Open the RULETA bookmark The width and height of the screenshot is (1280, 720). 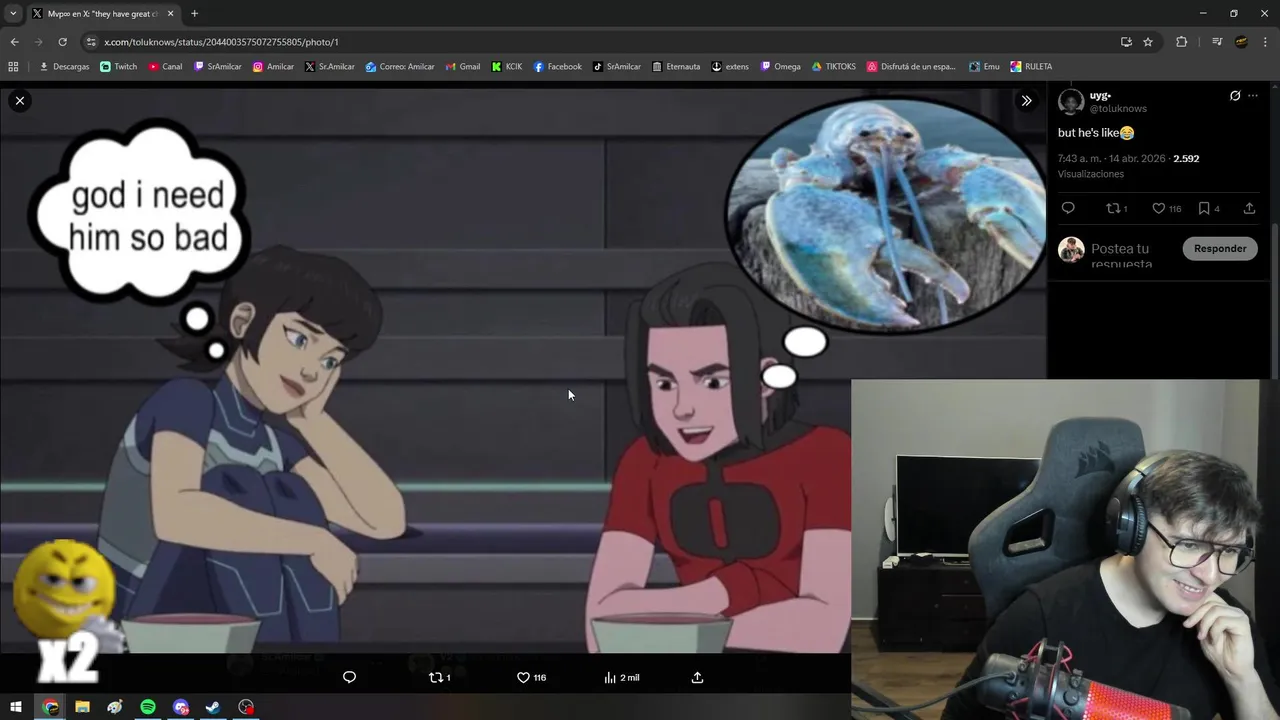coord(1031,67)
